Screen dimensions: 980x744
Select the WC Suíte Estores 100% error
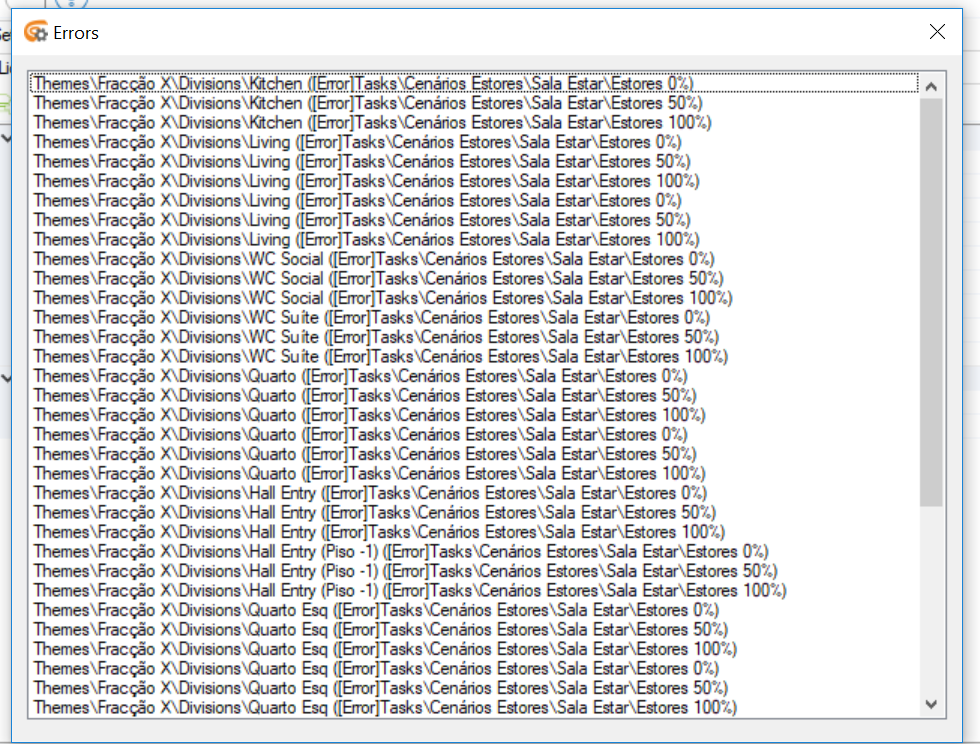380,357
